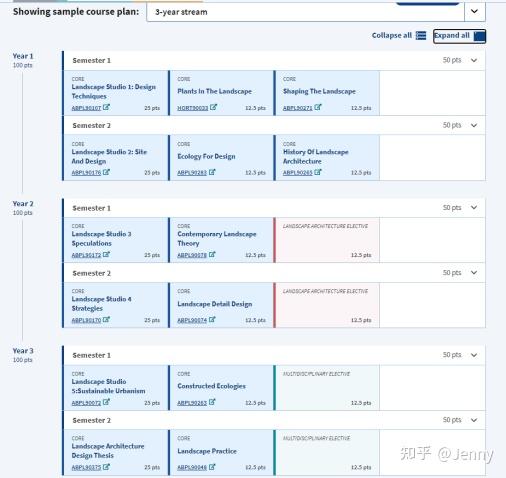Collapse Year 2 Semester 2 chevron
This screenshot has height=478, width=506.
[474, 273]
